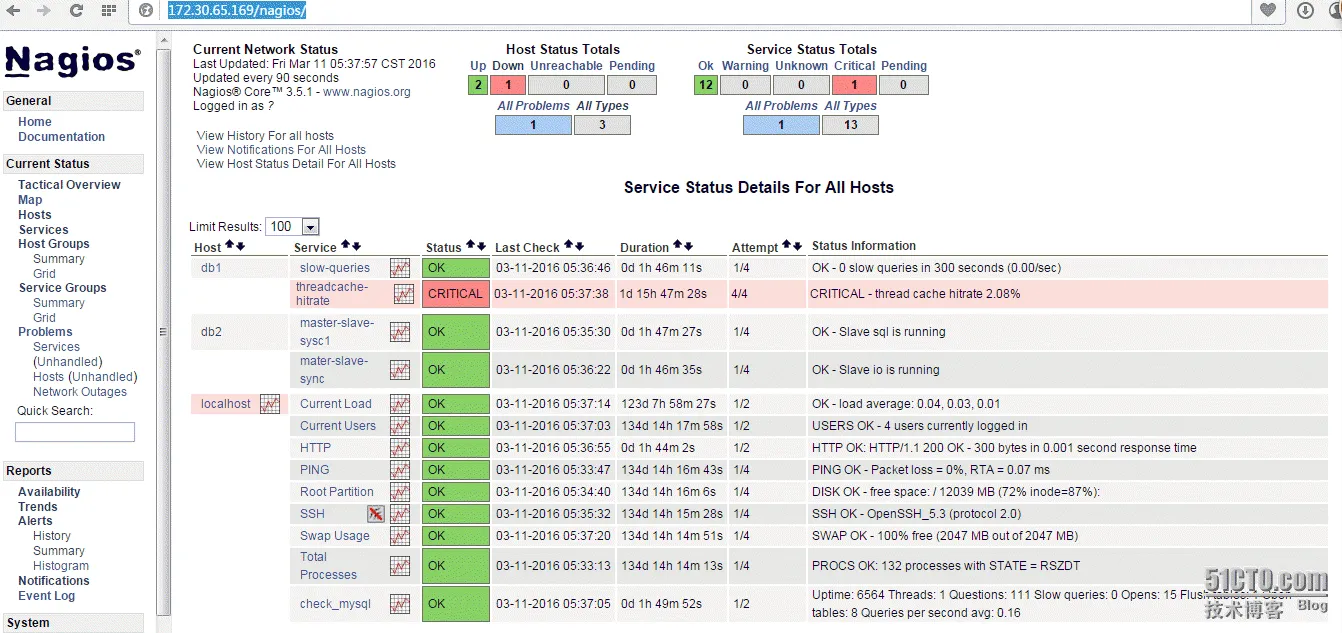
Task: Open Service Groups Summary link
Action: pyautogui.click(x=59, y=303)
